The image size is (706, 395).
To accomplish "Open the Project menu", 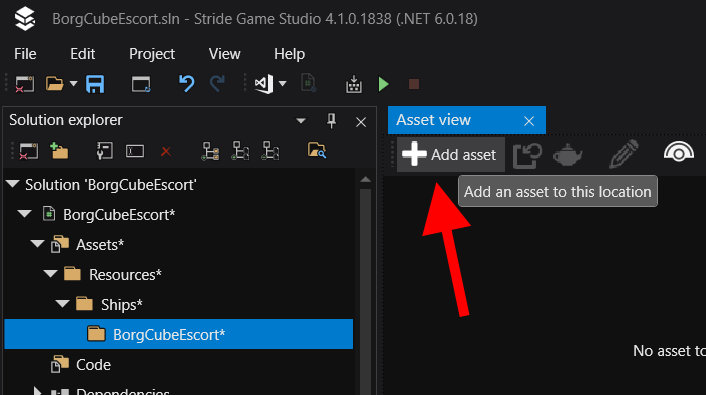I will click(x=152, y=54).
